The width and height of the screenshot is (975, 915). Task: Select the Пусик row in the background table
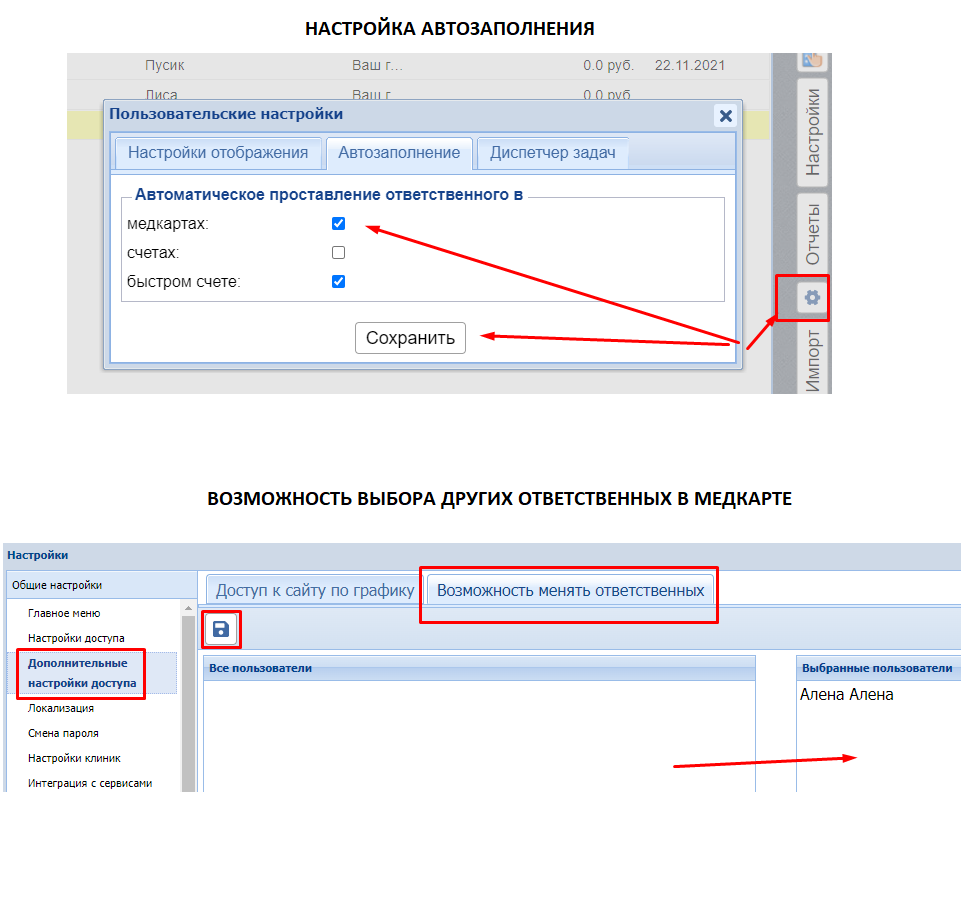pyautogui.click(x=418, y=66)
